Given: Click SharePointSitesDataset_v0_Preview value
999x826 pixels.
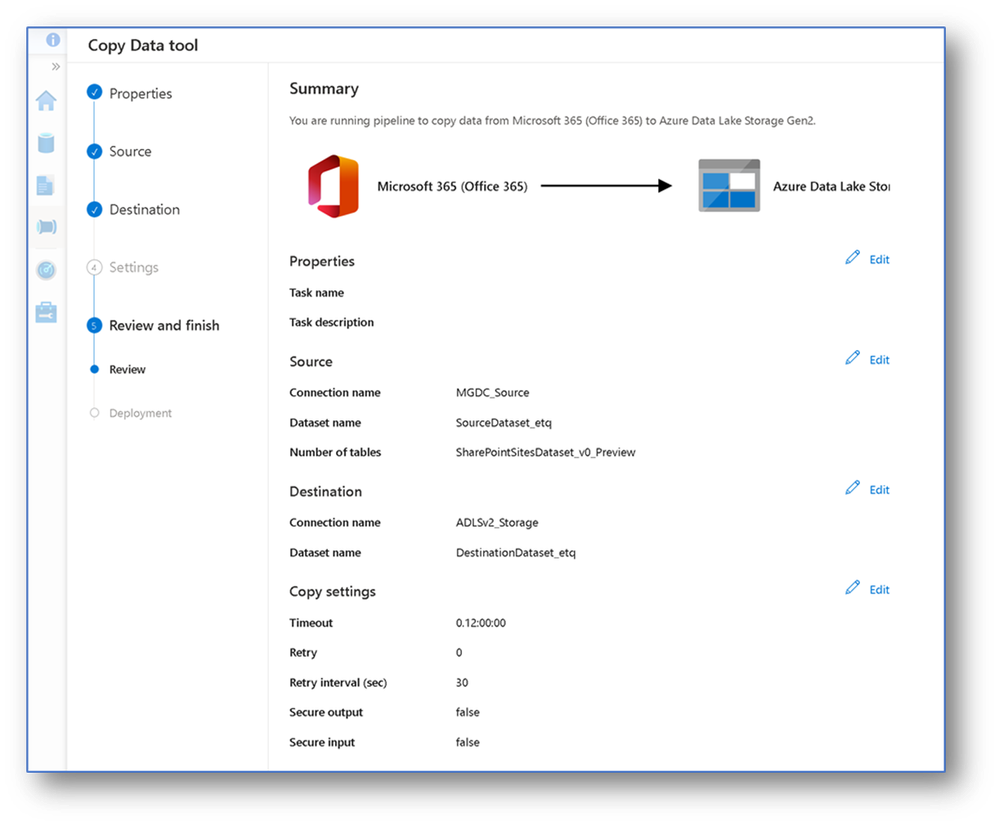Looking at the screenshot, I should pyautogui.click(x=545, y=453).
